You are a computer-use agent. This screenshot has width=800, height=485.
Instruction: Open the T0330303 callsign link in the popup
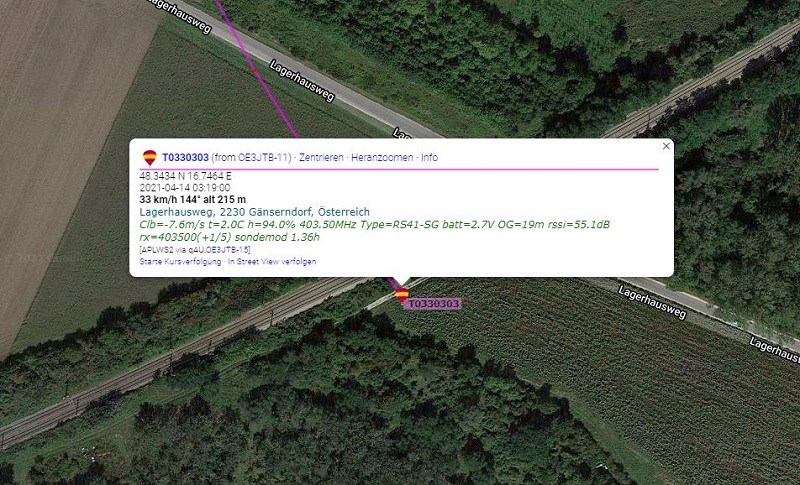186,158
